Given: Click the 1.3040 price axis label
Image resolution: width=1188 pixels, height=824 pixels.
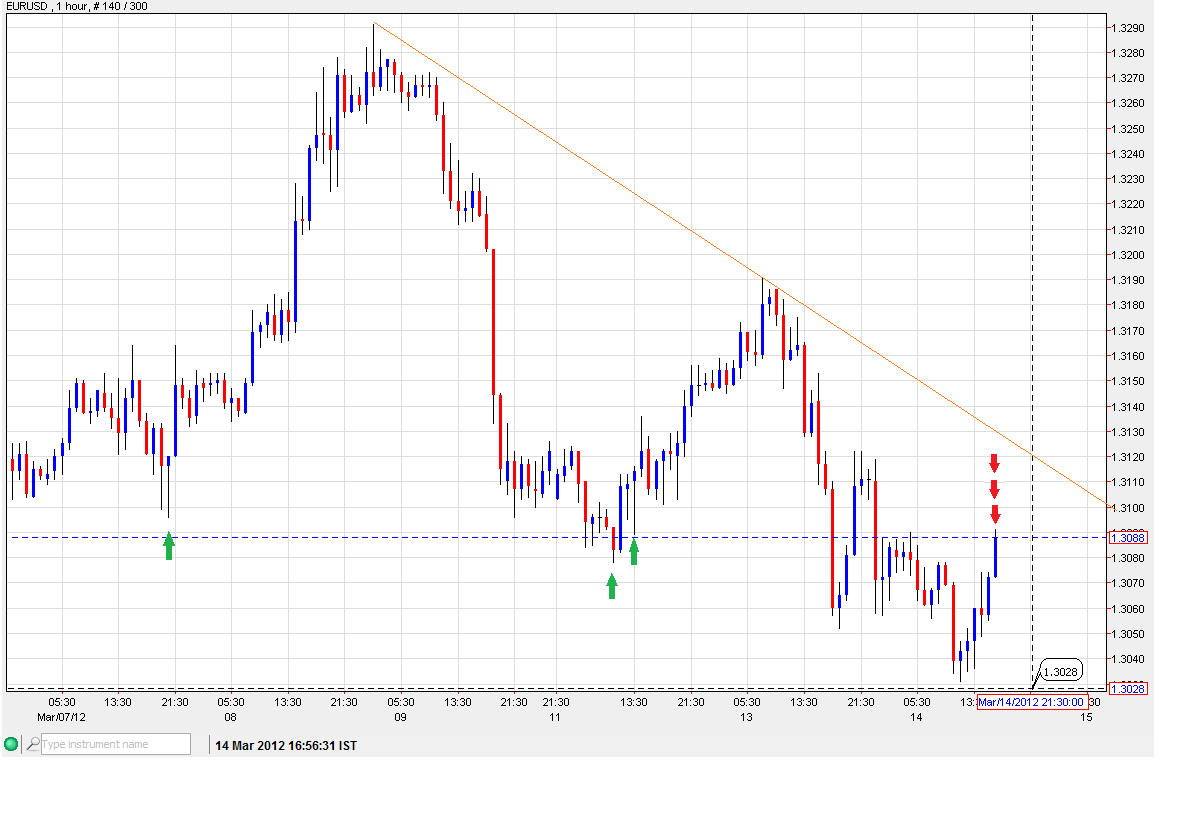Looking at the screenshot, I should pyautogui.click(x=1127, y=659).
